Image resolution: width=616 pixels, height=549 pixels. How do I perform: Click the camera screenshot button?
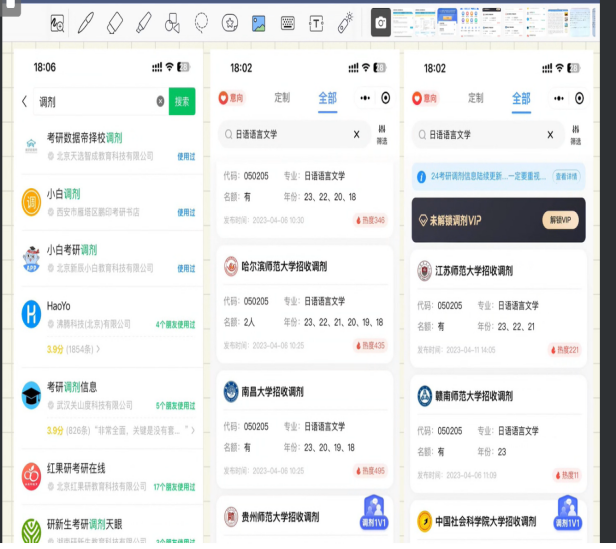coord(381,21)
